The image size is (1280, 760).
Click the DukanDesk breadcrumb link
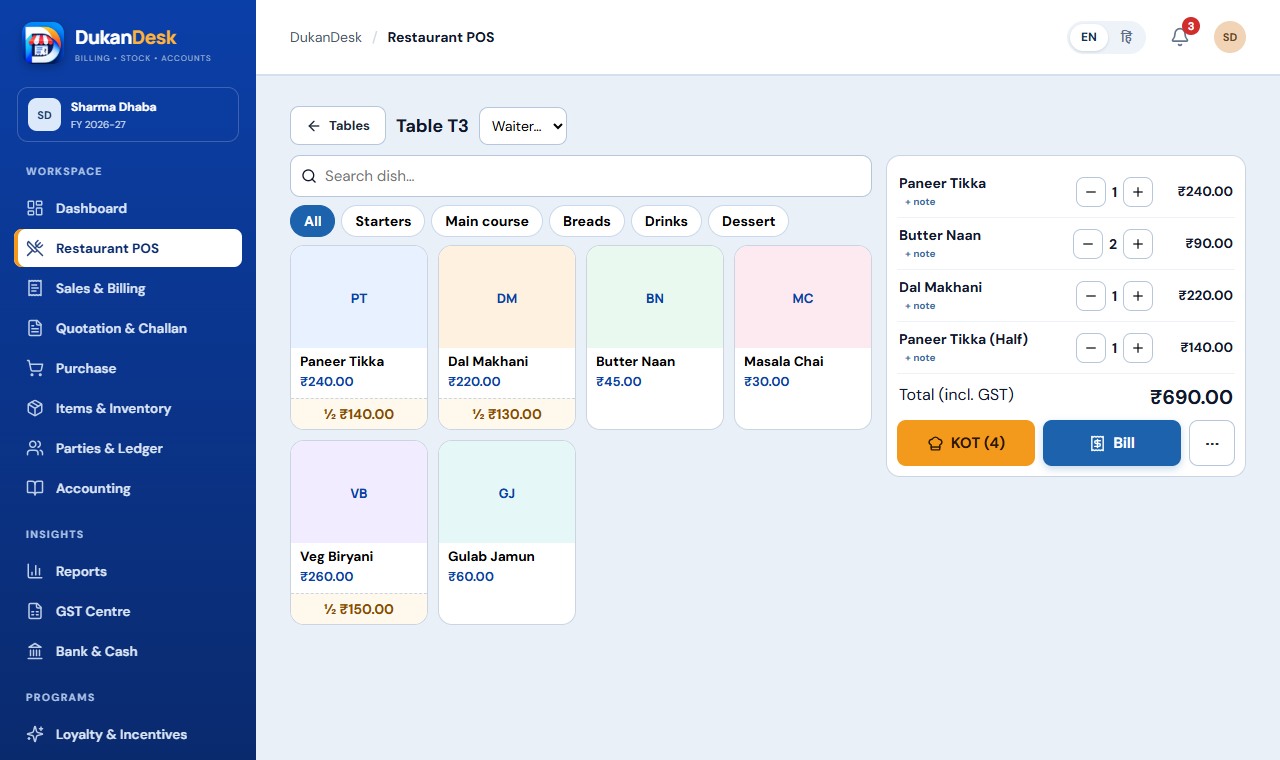tap(326, 37)
